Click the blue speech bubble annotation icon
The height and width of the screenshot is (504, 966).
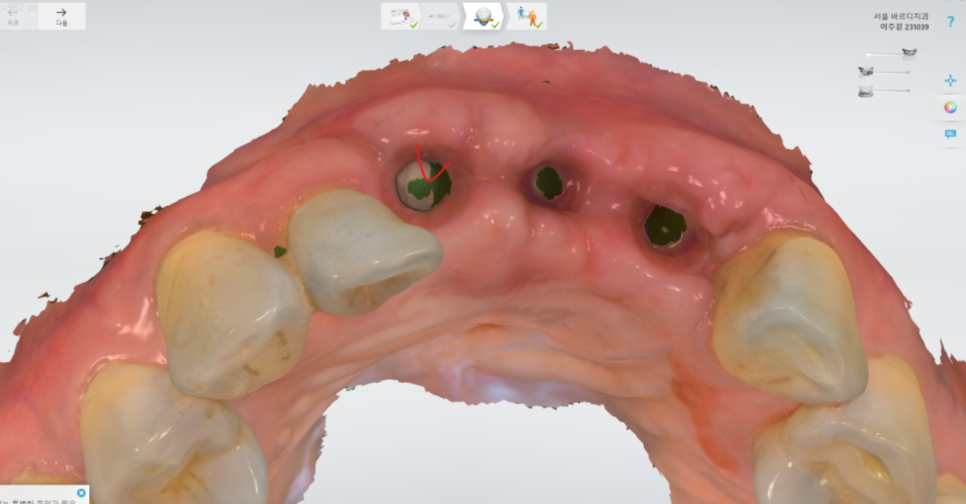950,134
